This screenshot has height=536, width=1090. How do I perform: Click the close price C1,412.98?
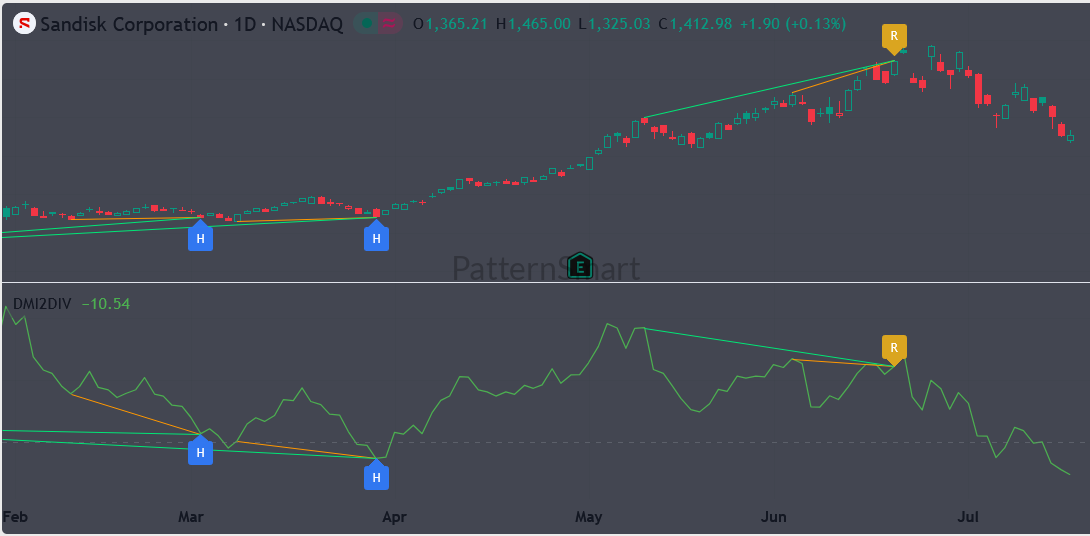695,24
